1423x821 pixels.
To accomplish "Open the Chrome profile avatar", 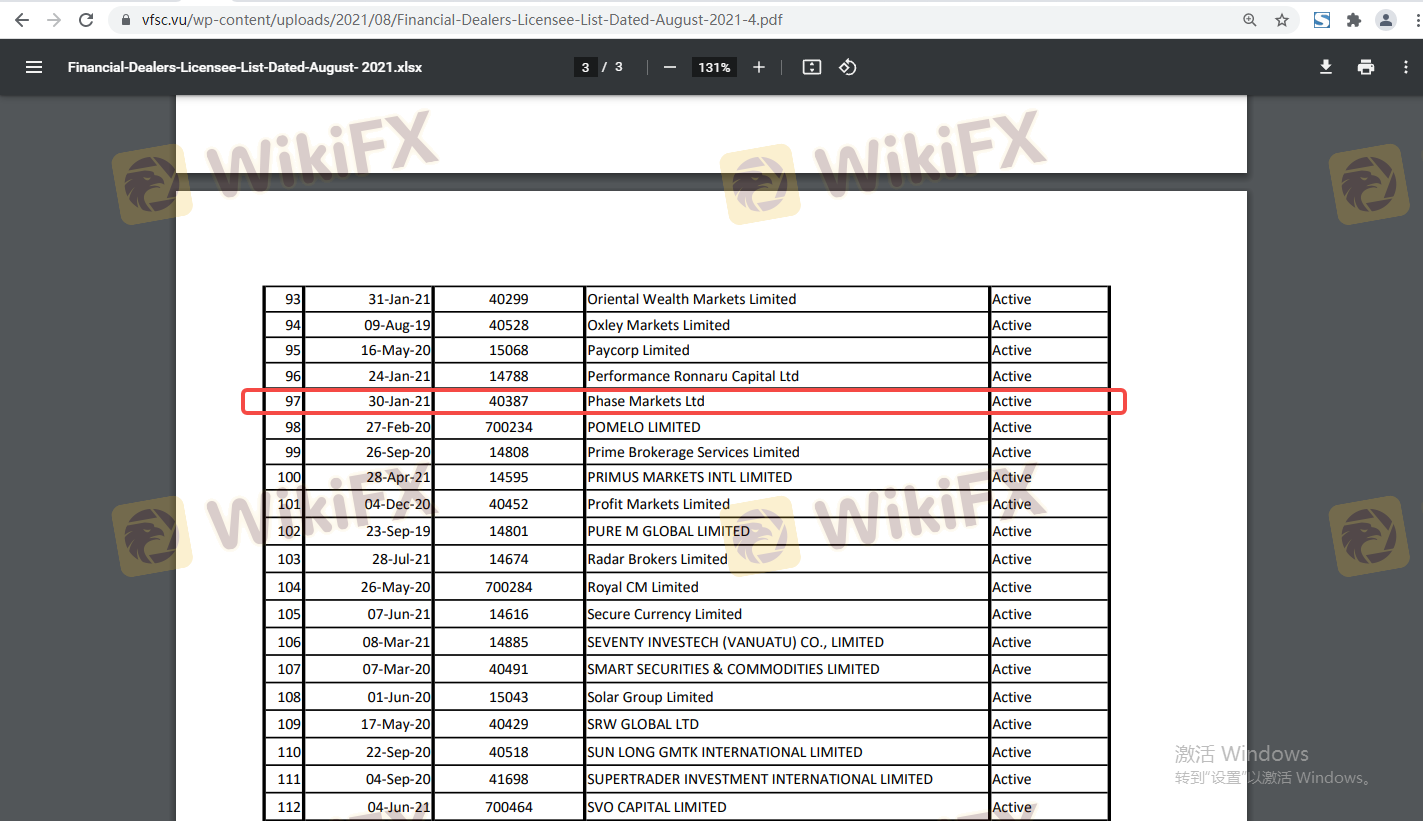I will coord(1385,20).
